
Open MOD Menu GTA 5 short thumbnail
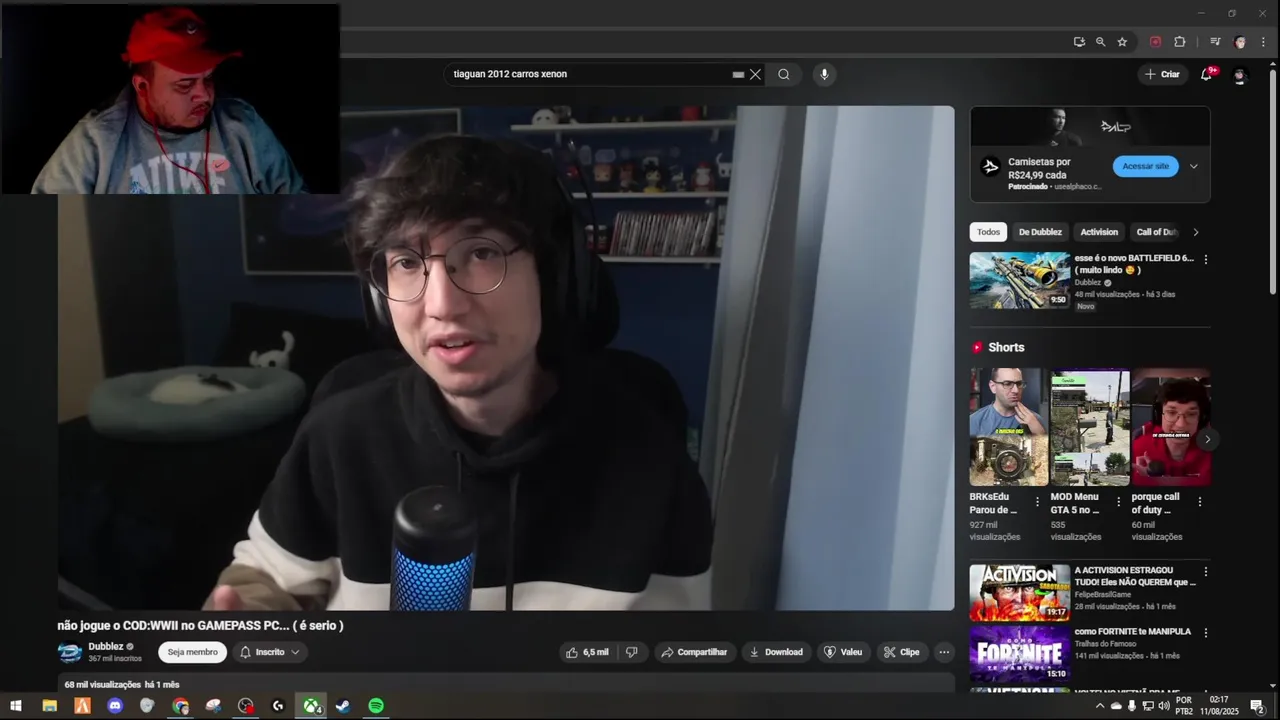click(x=1090, y=427)
